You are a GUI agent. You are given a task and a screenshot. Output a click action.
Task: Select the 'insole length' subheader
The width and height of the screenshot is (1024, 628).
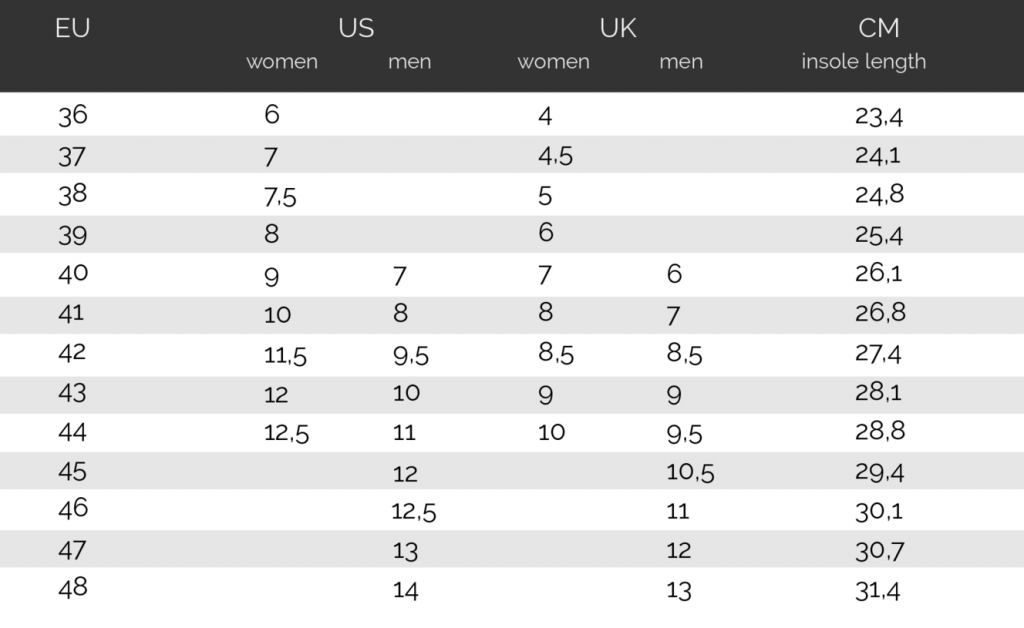point(863,61)
